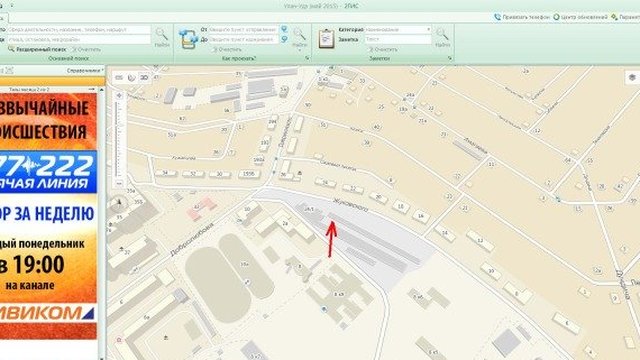Image resolution: width=640 pixels, height=360 pixels.
Task: Open Расширенный поиск advanced search
Action: pyautogui.click(x=41, y=49)
